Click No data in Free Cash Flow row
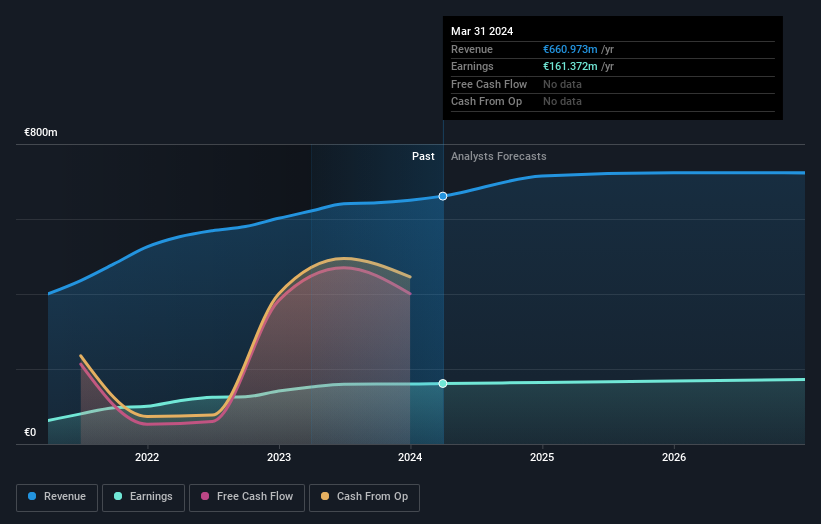The image size is (821, 524). point(562,84)
